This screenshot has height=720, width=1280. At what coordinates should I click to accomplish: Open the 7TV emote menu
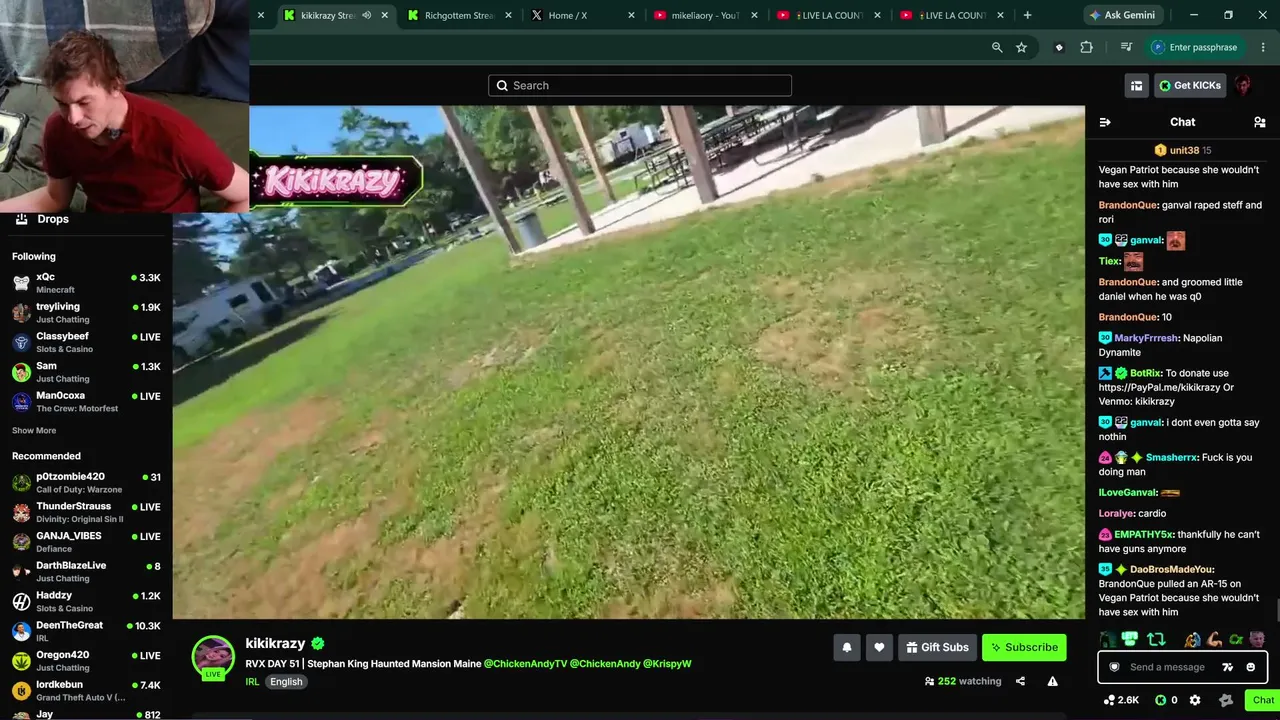[x=1228, y=667]
